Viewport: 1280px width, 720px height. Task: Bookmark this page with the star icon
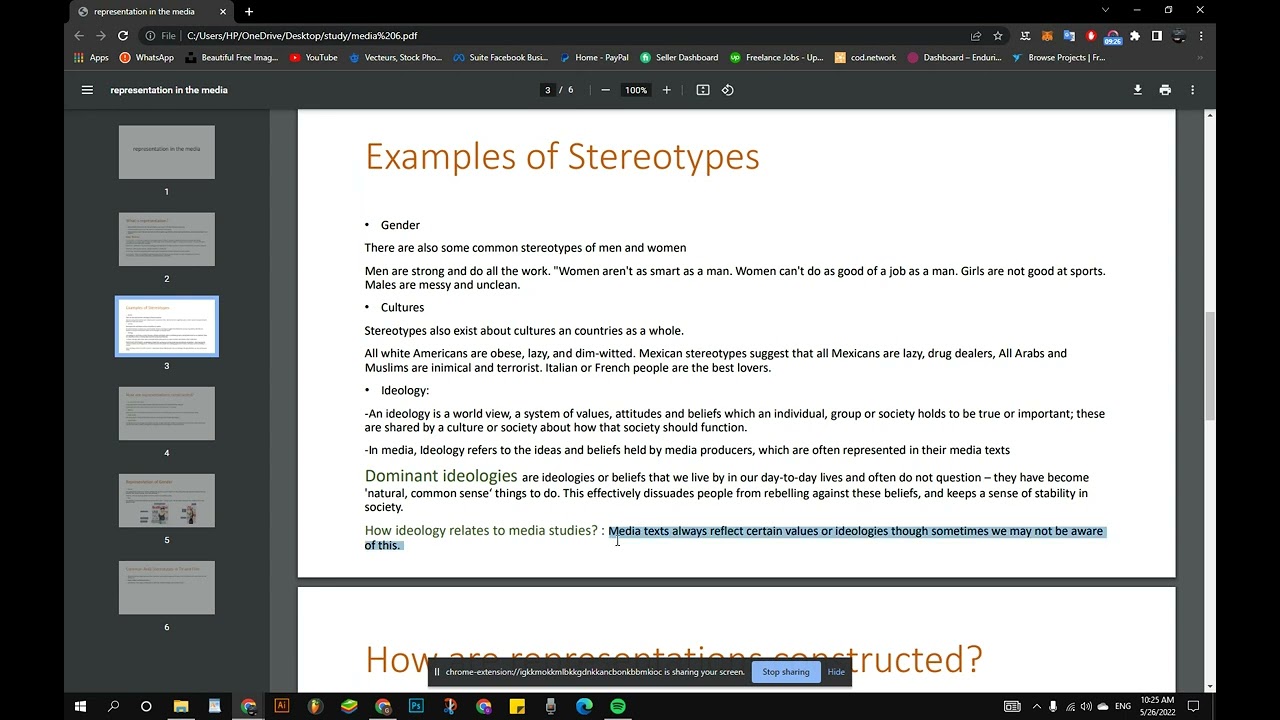point(998,36)
